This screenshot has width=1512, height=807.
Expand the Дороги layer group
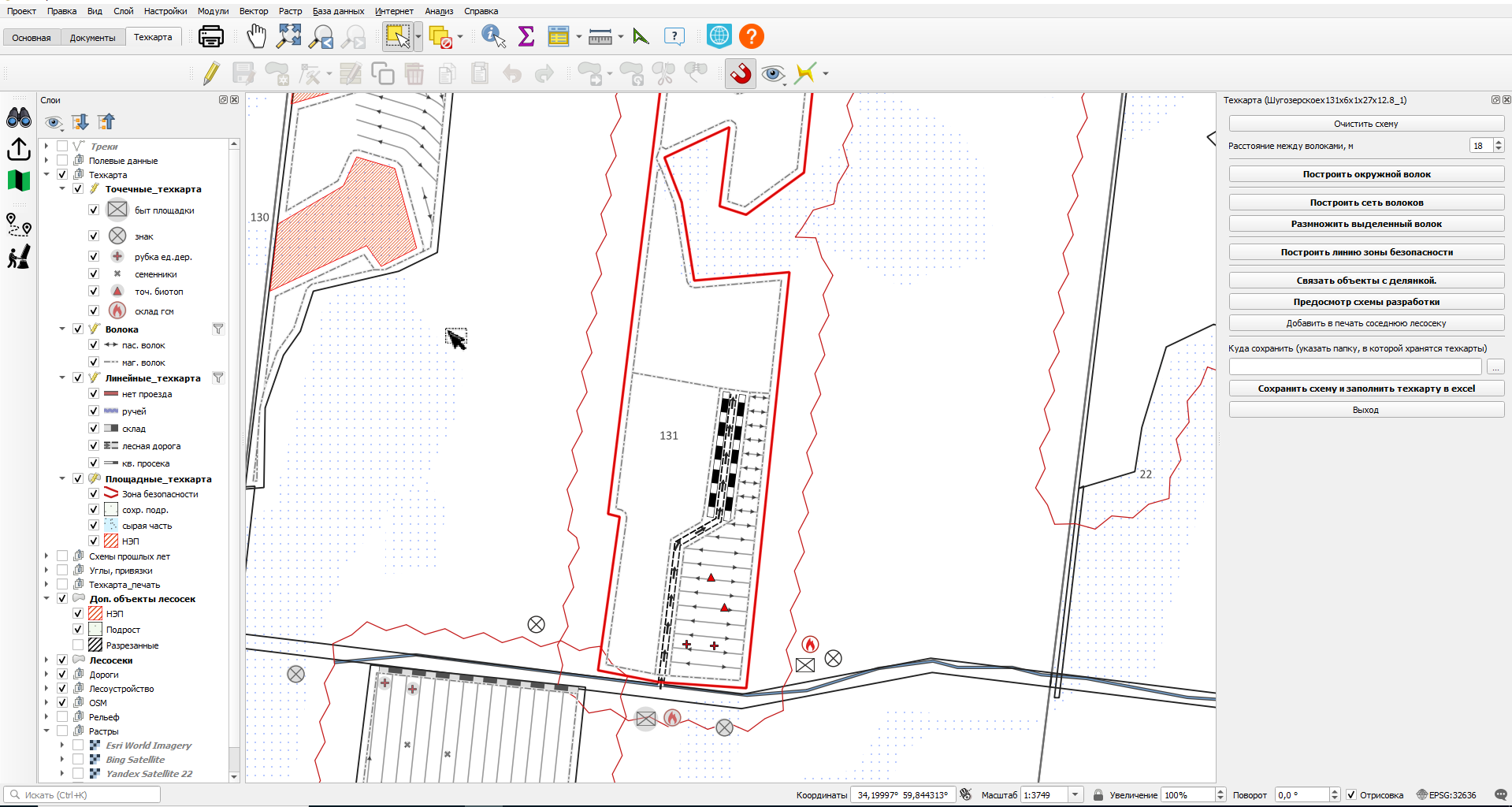46,675
